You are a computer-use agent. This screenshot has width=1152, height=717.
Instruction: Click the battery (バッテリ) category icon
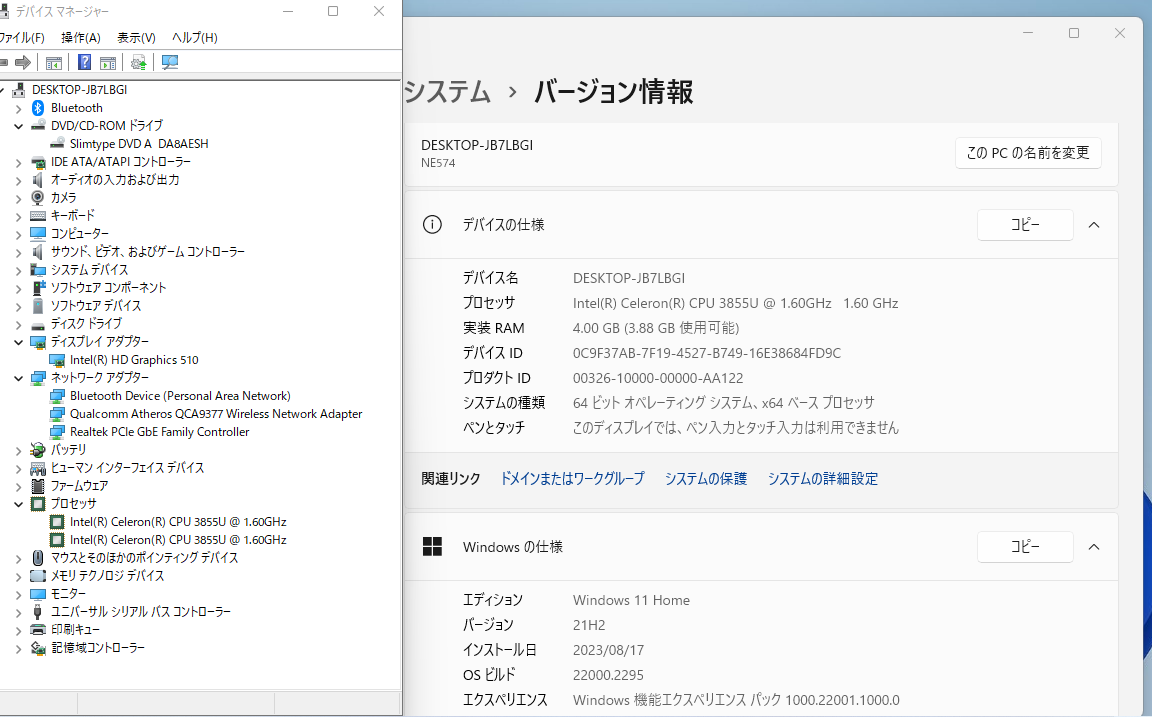(x=38, y=450)
